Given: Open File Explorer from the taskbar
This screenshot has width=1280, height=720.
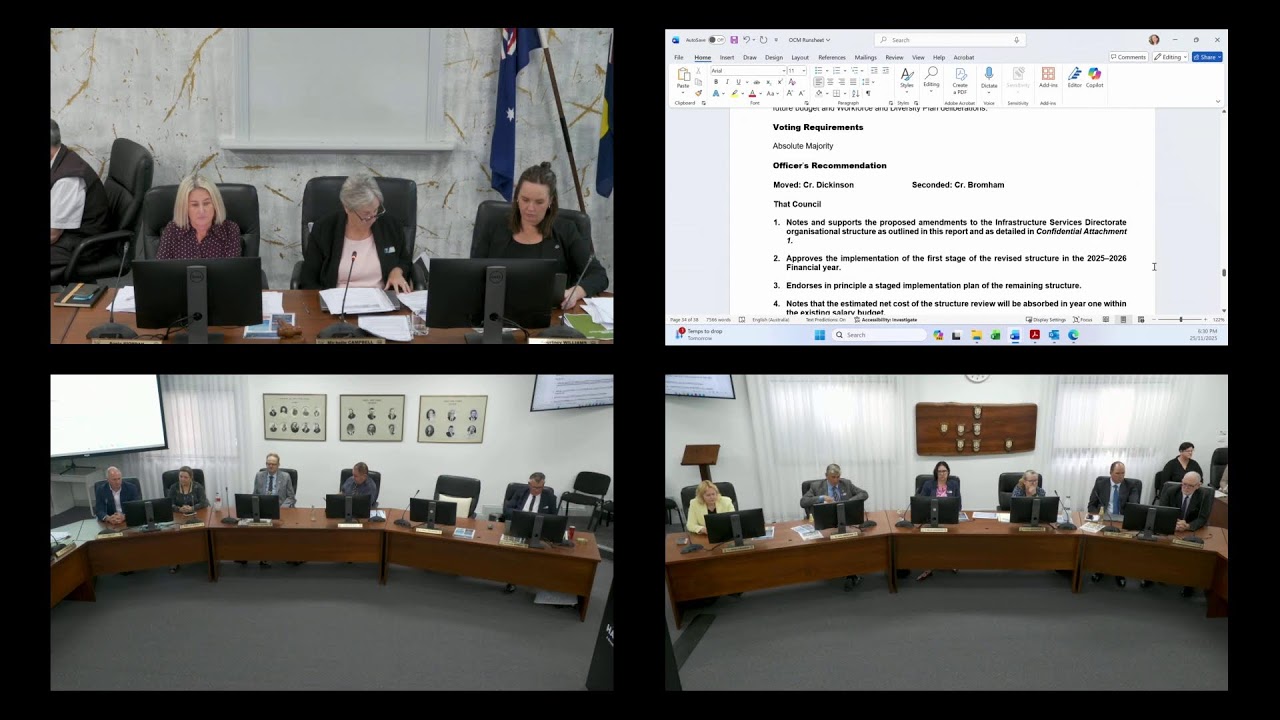Looking at the screenshot, I should click(x=977, y=335).
